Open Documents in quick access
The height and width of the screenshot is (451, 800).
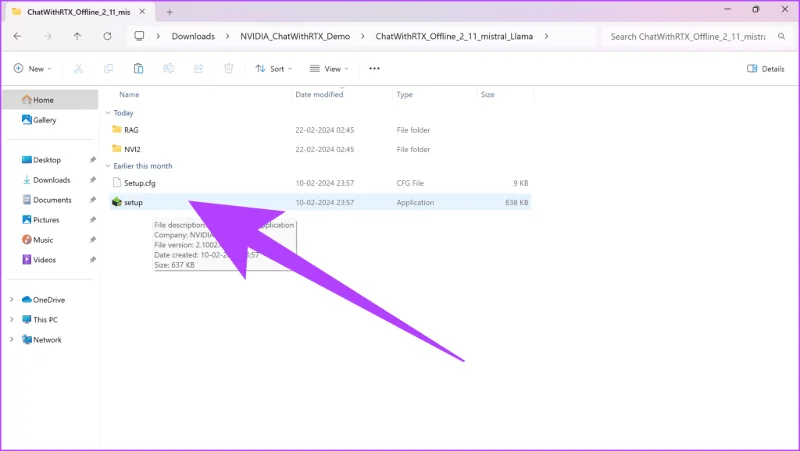(46, 199)
